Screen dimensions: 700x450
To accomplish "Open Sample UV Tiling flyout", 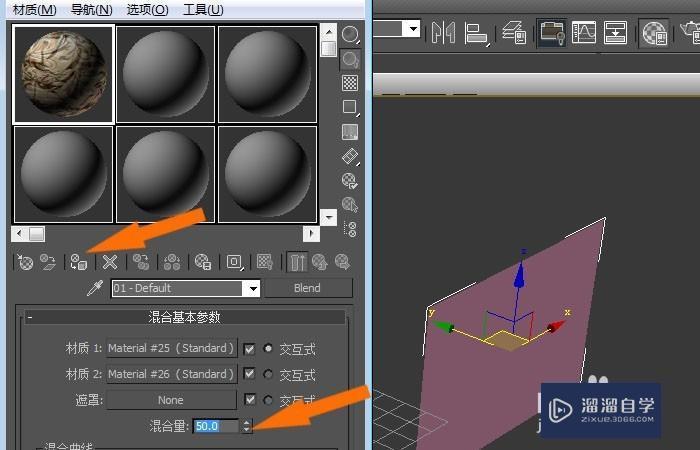I will pyautogui.click(x=350, y=108).
